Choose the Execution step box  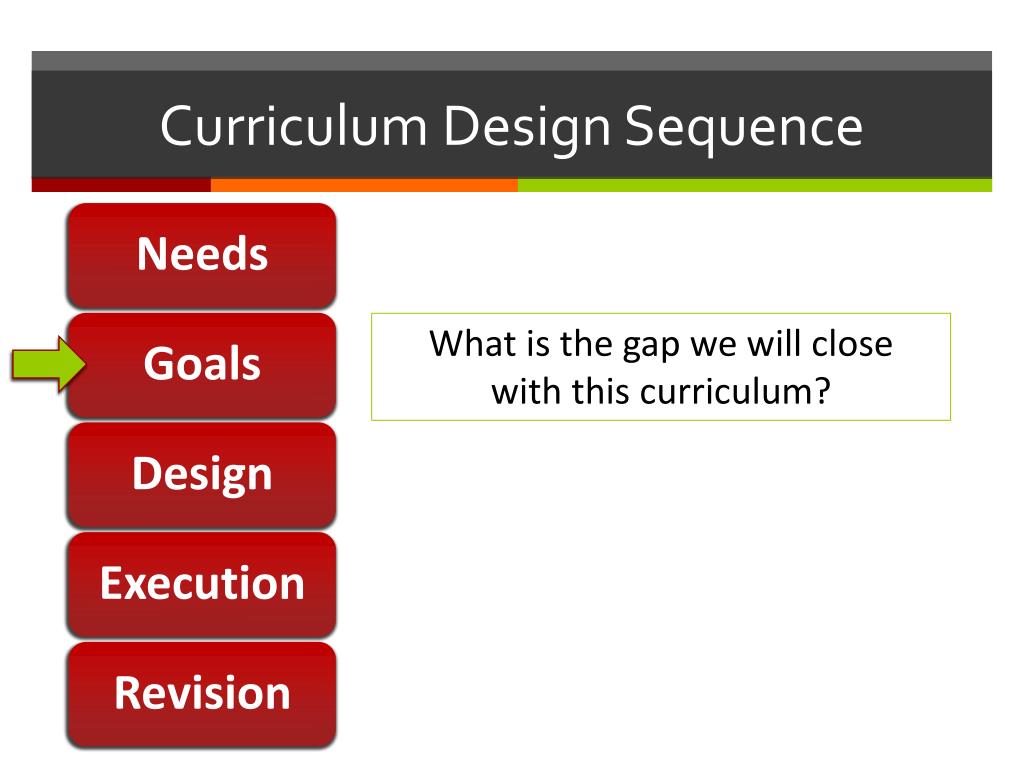pyautogui.click(x=202, y=584)
